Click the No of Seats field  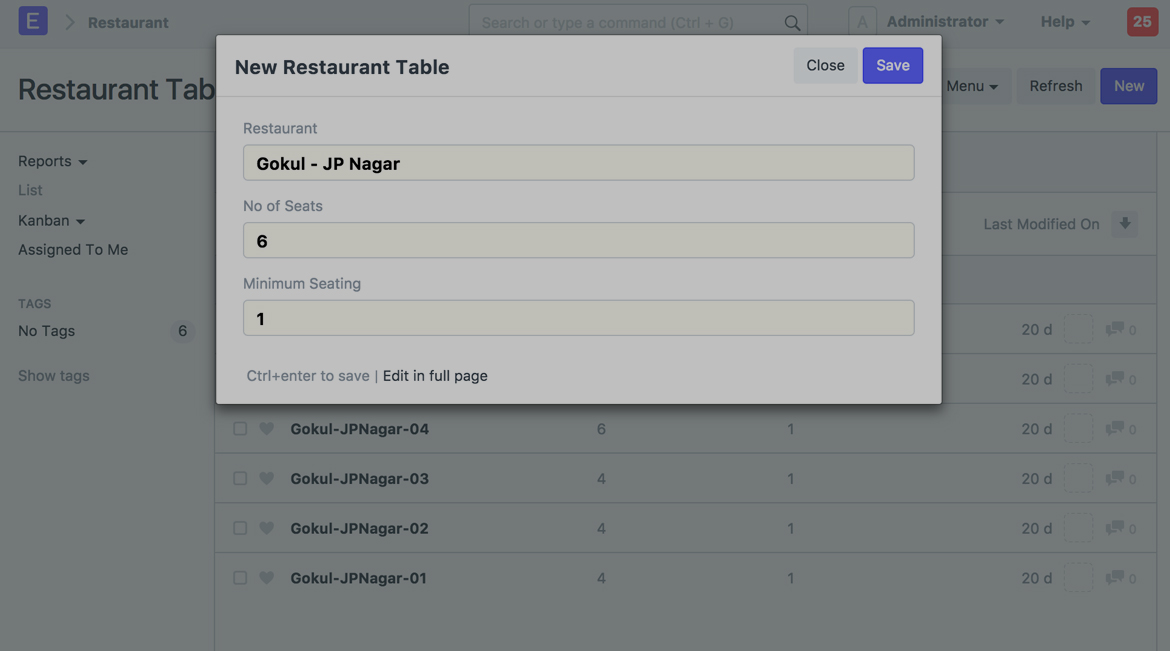click(x=578, y=241)
